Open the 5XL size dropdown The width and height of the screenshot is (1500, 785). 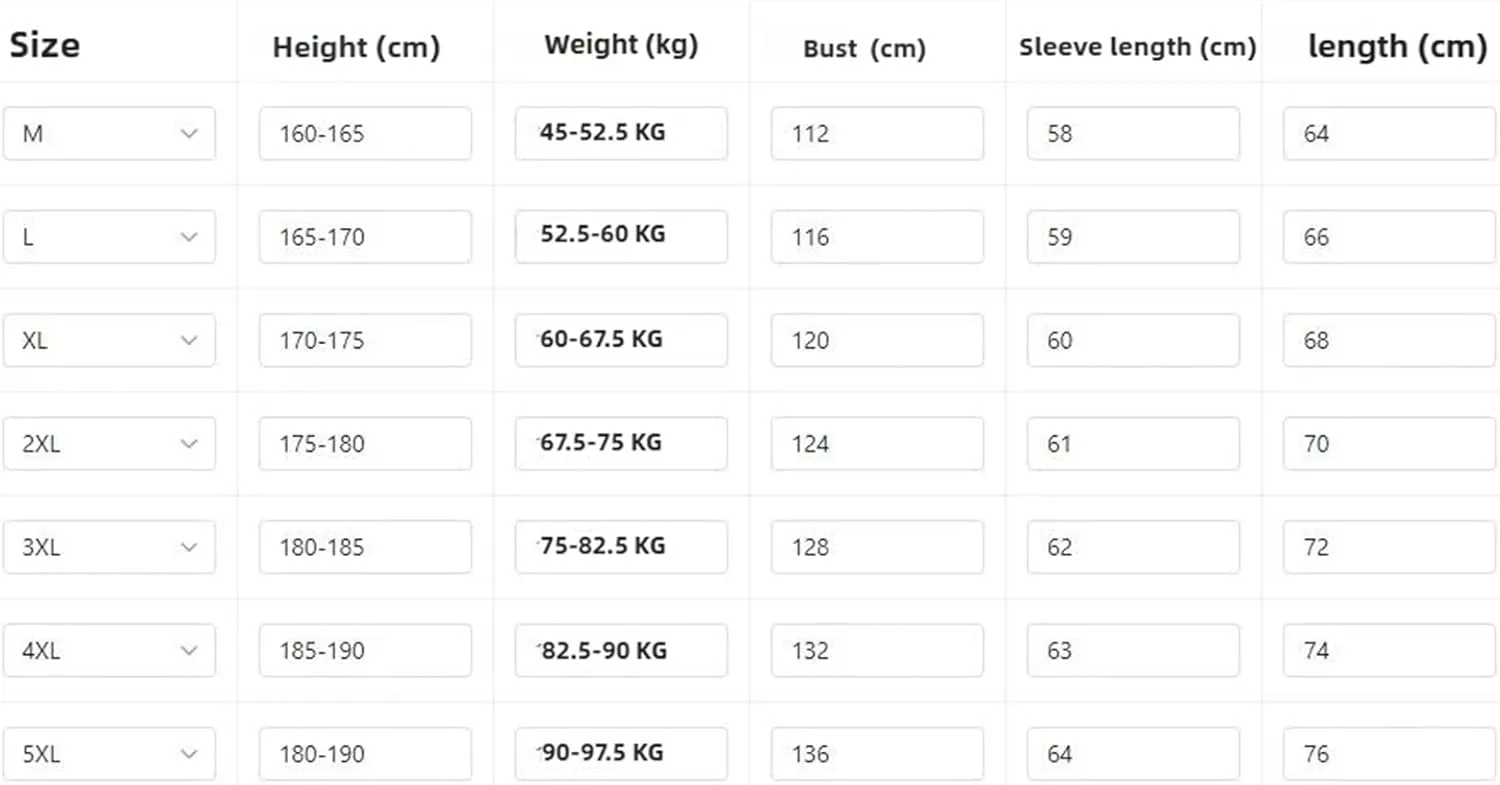click(109, 754)
